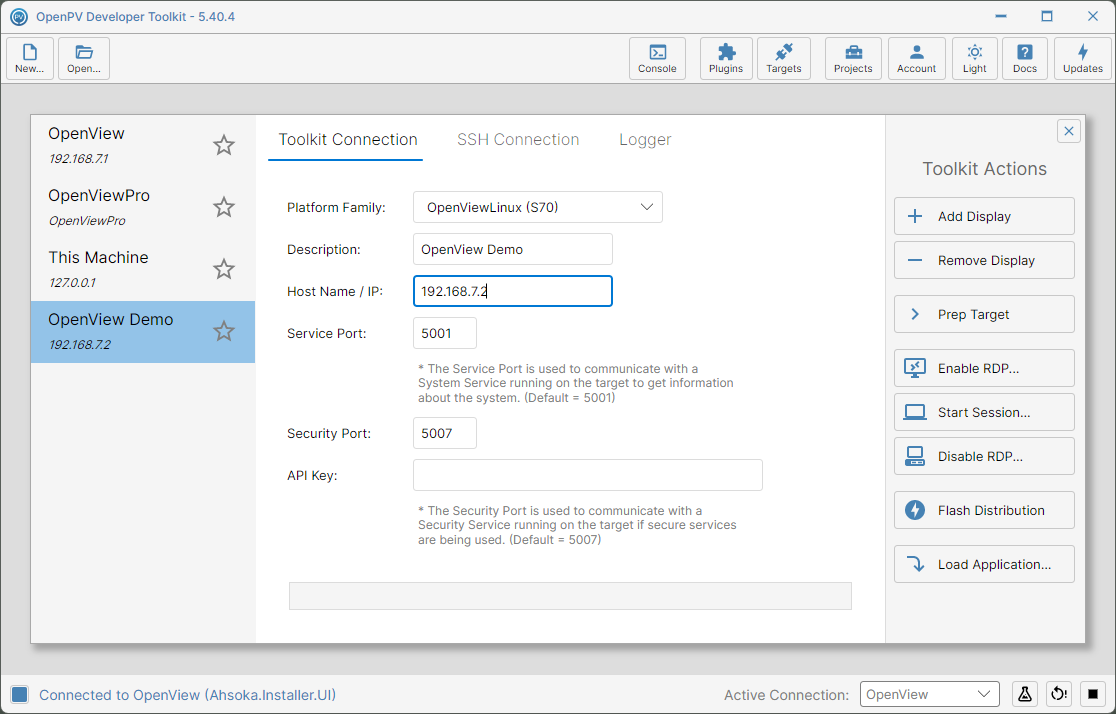Open the Docs help
This screenshot has height=714, width=1116.
(x=1025, y=58)
